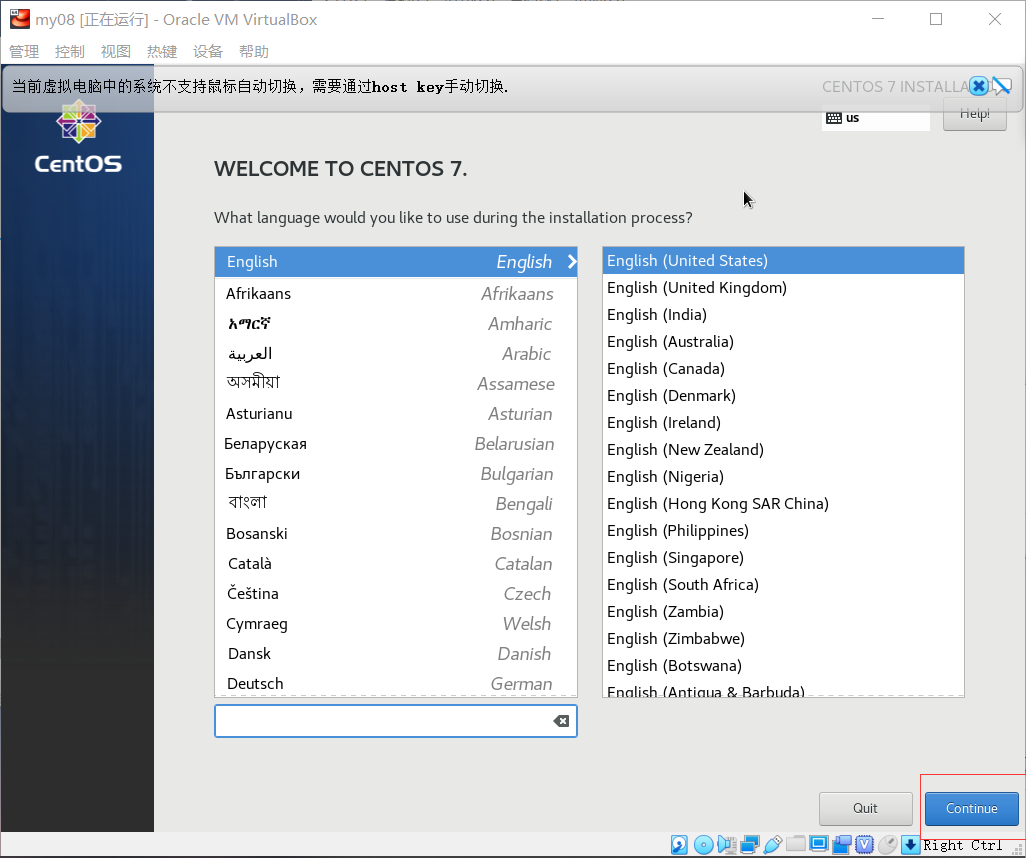Click the audio status icon
Image resolution: width=1026 pixels, height=858 pixels.
click(x=726, y=844)
